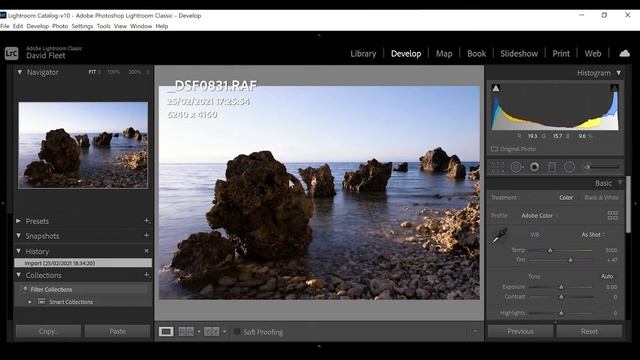This screenshot has height=360, width=640.
Task: Adjust the Exposure slider handle
Action: [561, 287]
